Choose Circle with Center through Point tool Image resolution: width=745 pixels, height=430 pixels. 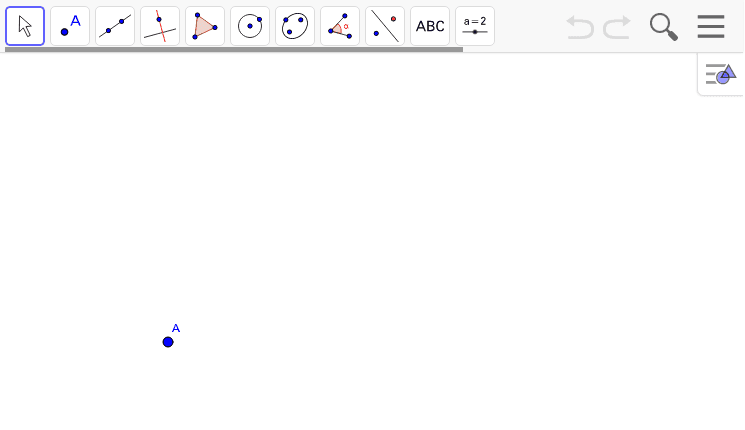250,26
